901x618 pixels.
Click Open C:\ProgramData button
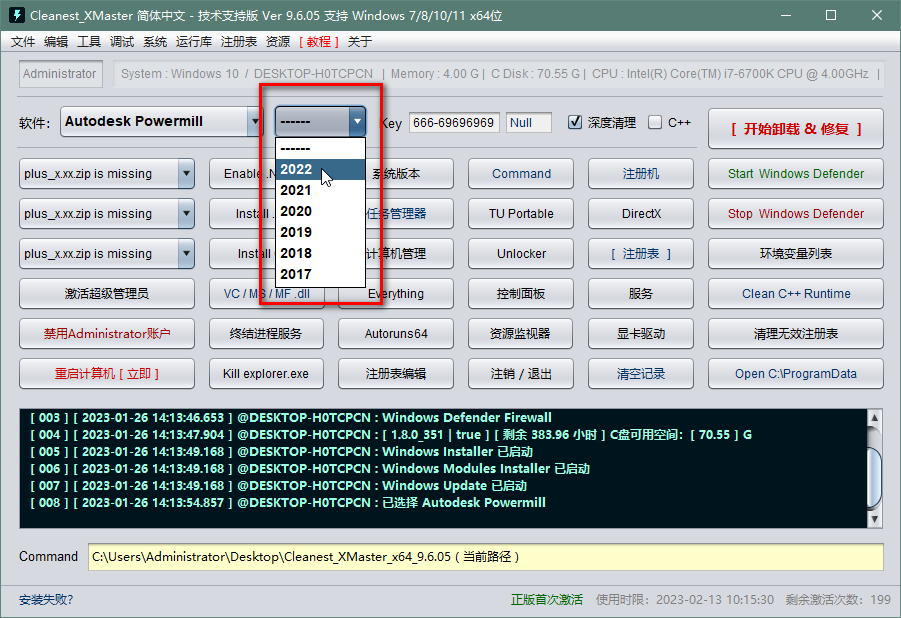coord(795,374)
